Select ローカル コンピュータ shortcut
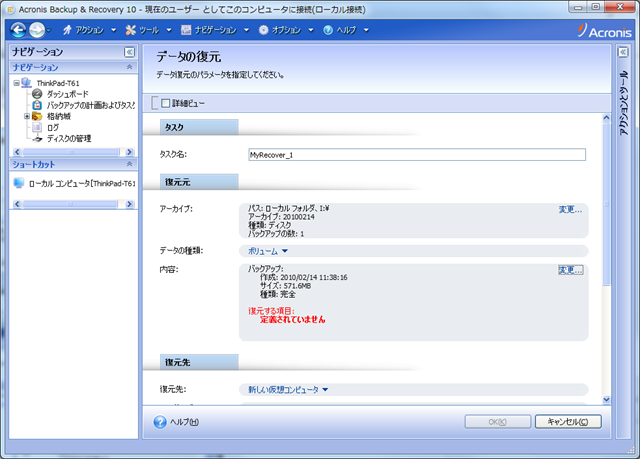Image resolution: width=640 pixels, height=459 pixels. point(82,184)
